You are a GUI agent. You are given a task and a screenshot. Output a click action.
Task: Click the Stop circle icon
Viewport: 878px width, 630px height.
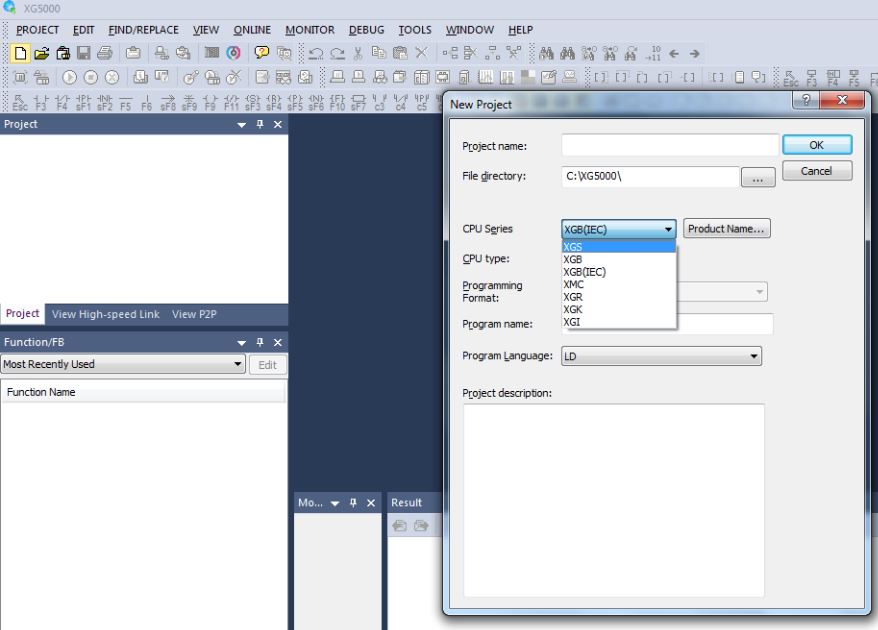pyautogui.click(x=91, y=77)
